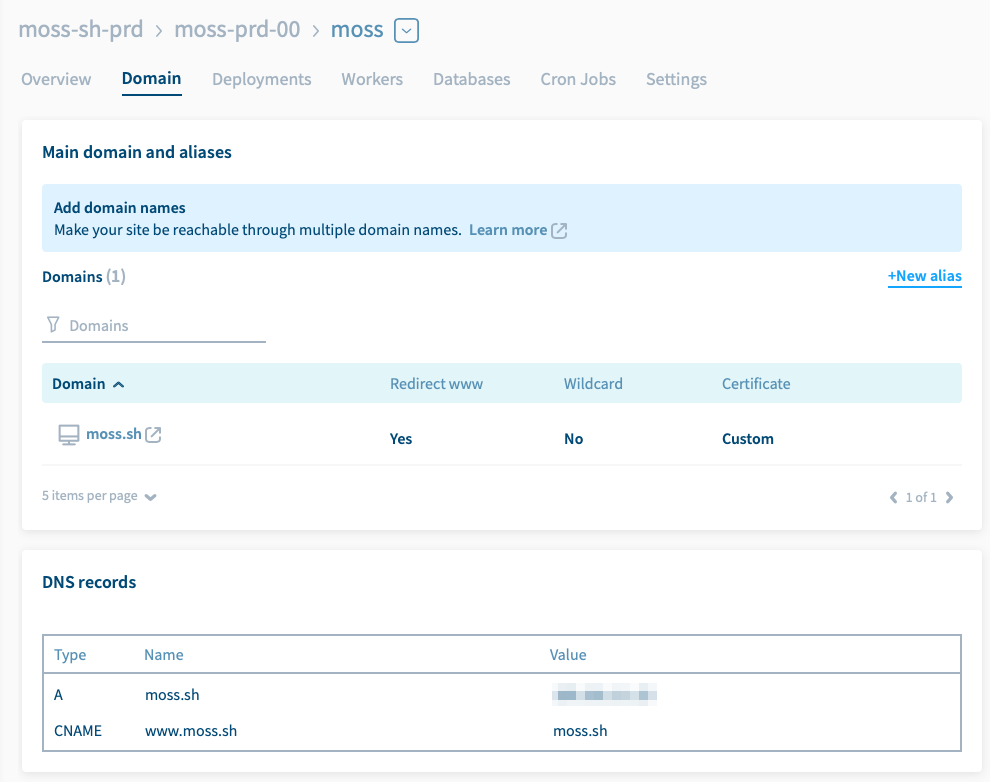The image size is (990, 782).
Task: Sort by the Domain column header
Action: pyautogui.click(x=79, y=384)
